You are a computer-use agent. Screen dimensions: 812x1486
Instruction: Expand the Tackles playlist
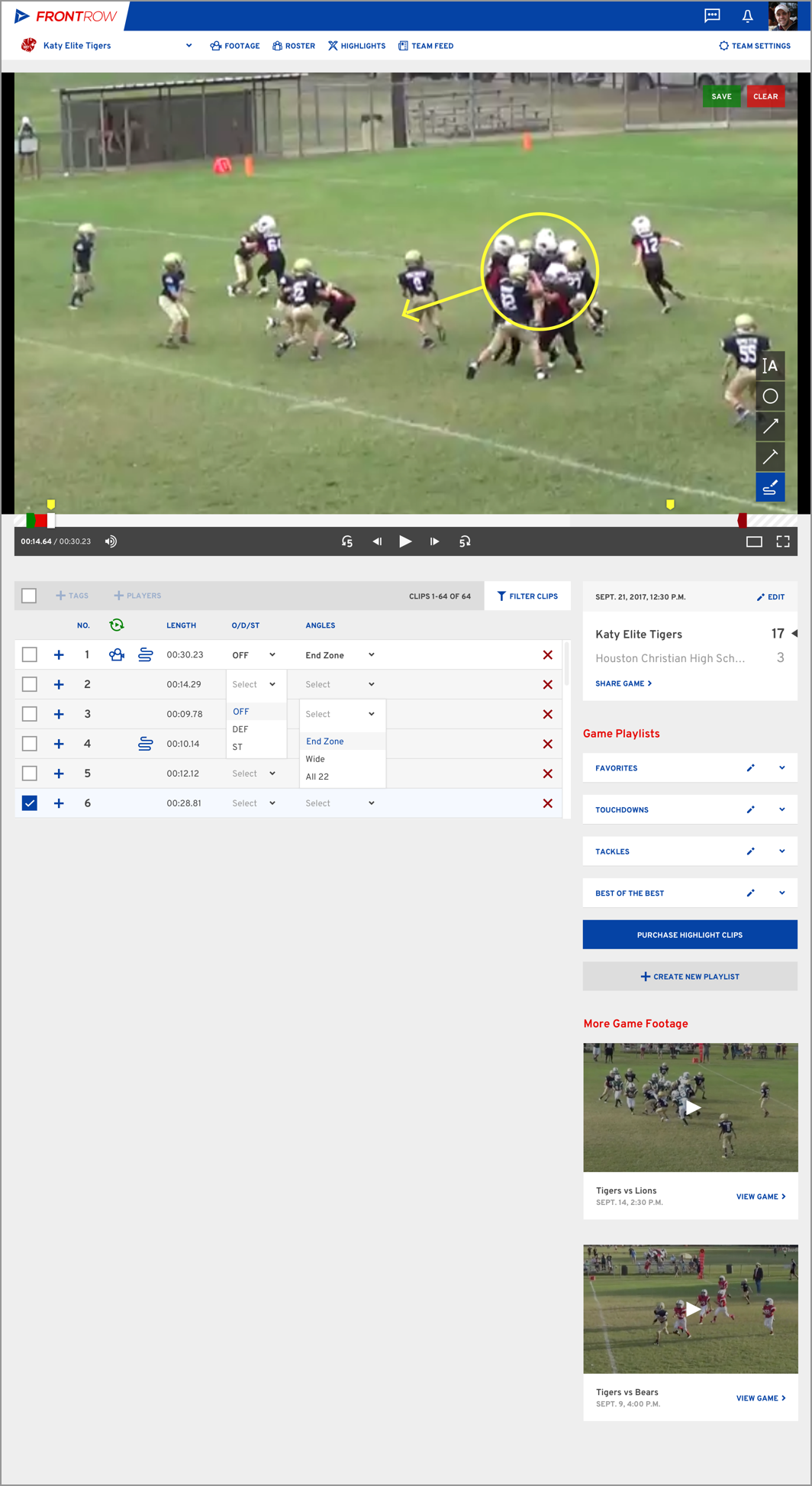click(x=782, y=851)
